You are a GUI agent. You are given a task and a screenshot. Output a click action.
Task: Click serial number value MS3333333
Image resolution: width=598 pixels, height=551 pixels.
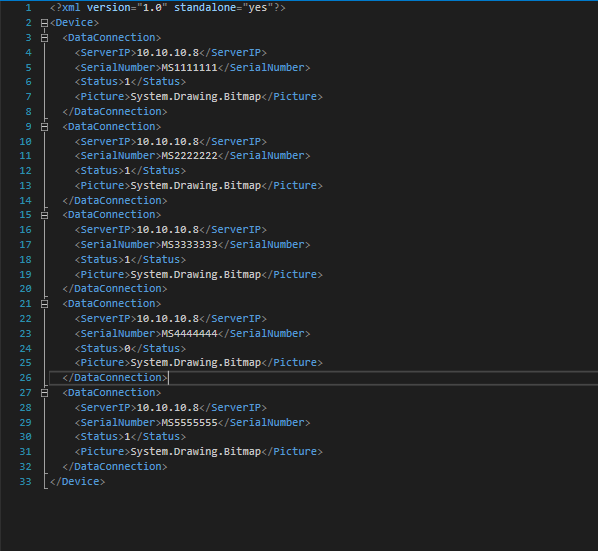190,245
